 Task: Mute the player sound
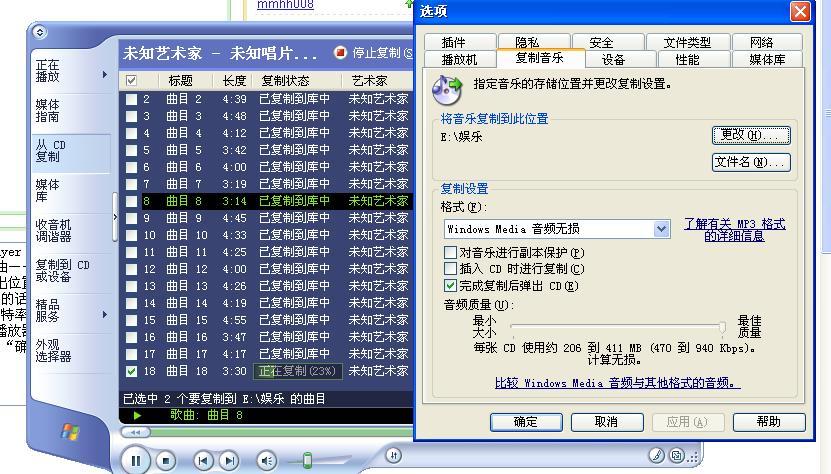(x=267, y=461)
